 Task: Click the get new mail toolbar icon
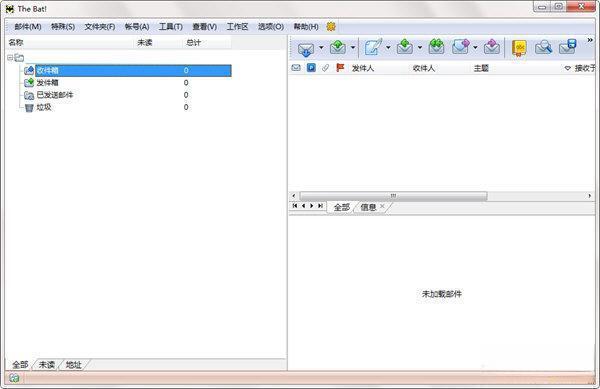(x=306, y=49)
